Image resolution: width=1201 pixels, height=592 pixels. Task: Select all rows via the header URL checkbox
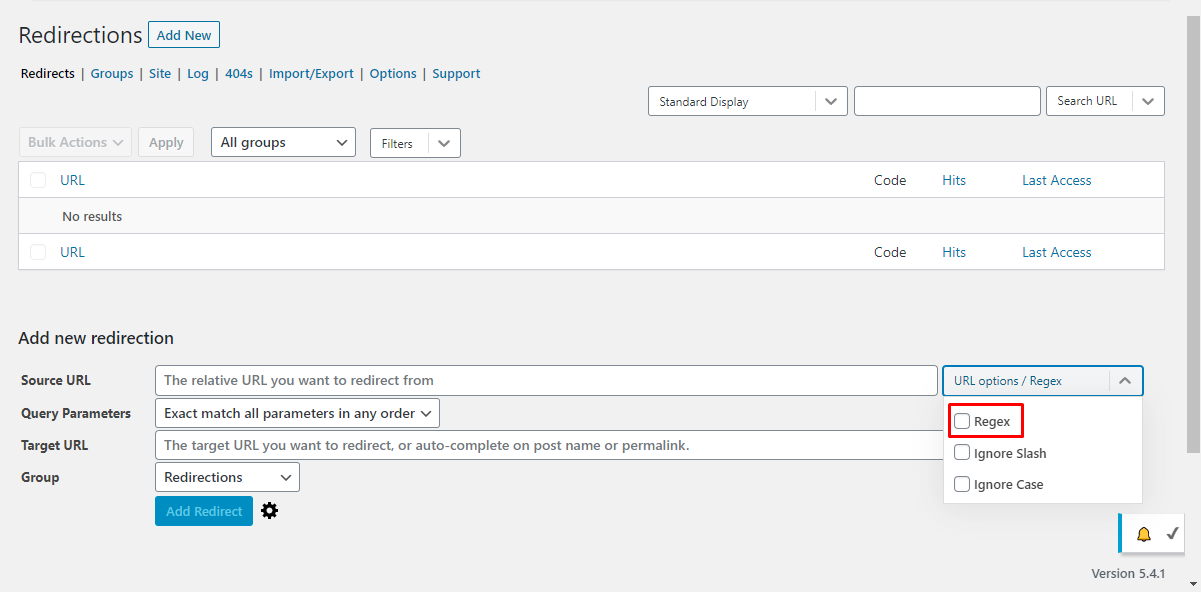click(x=38, y=180)
